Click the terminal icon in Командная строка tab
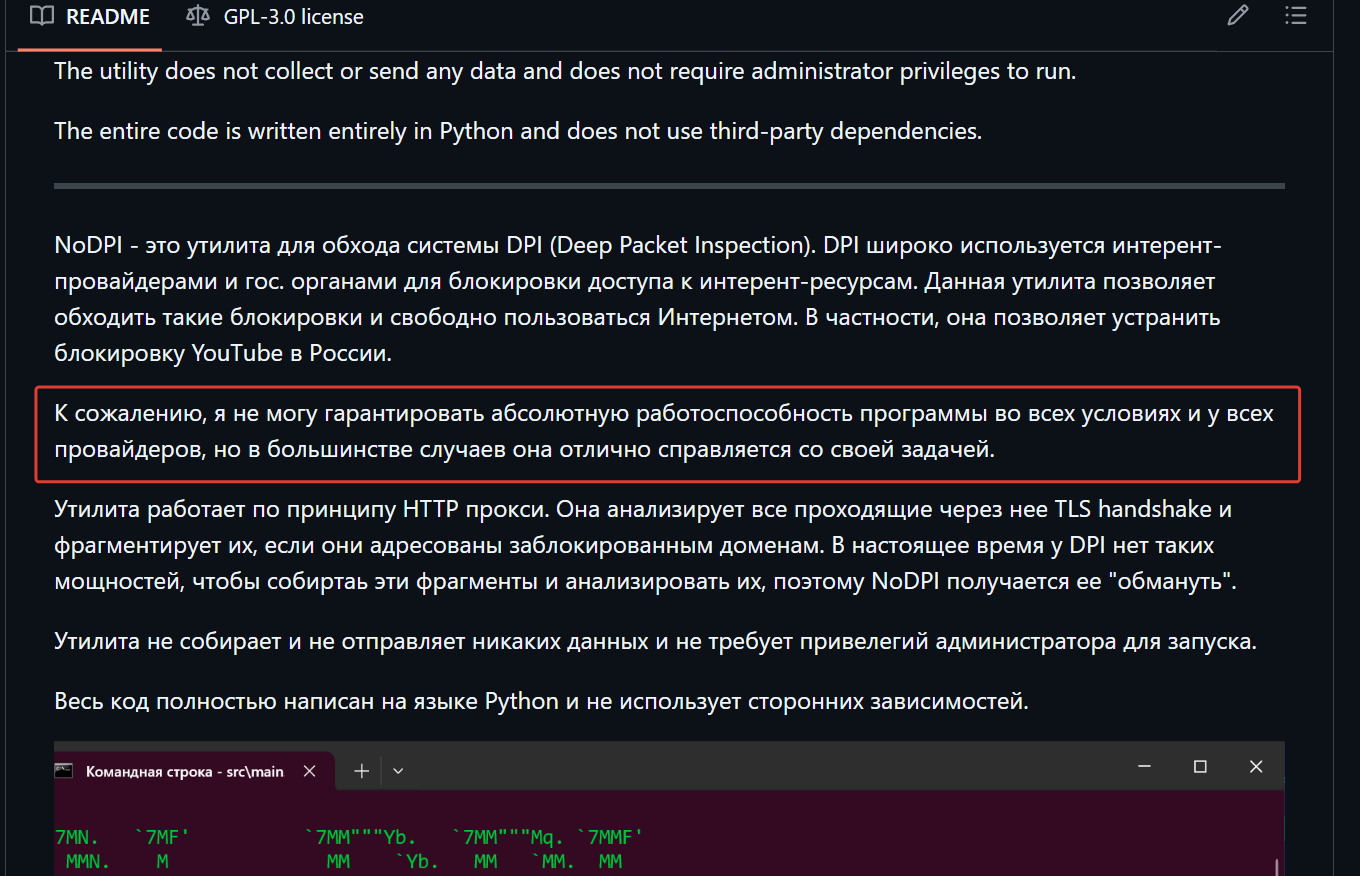 click(64, 771)
